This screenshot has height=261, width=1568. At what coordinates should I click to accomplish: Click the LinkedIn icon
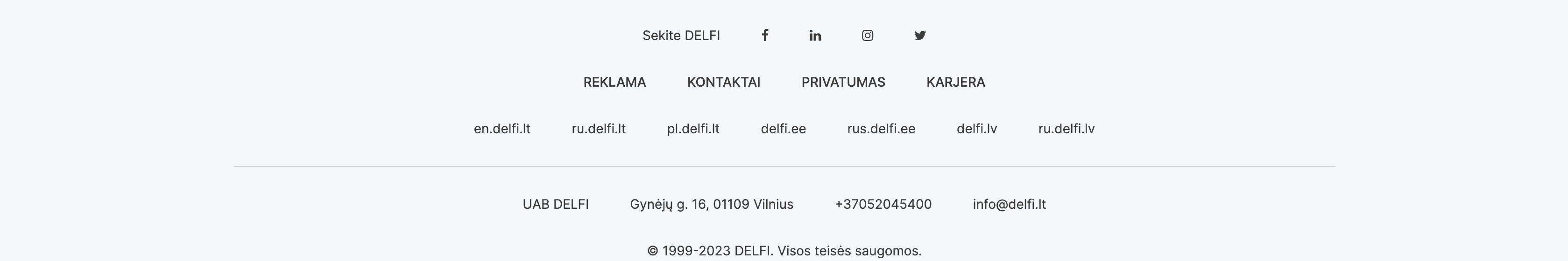pyautogui.click(x=815, y=35)
